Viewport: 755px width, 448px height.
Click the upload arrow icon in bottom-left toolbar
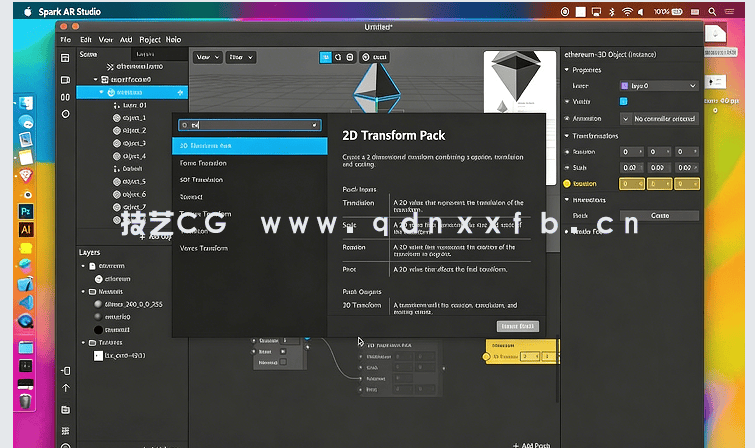point(65,387)
